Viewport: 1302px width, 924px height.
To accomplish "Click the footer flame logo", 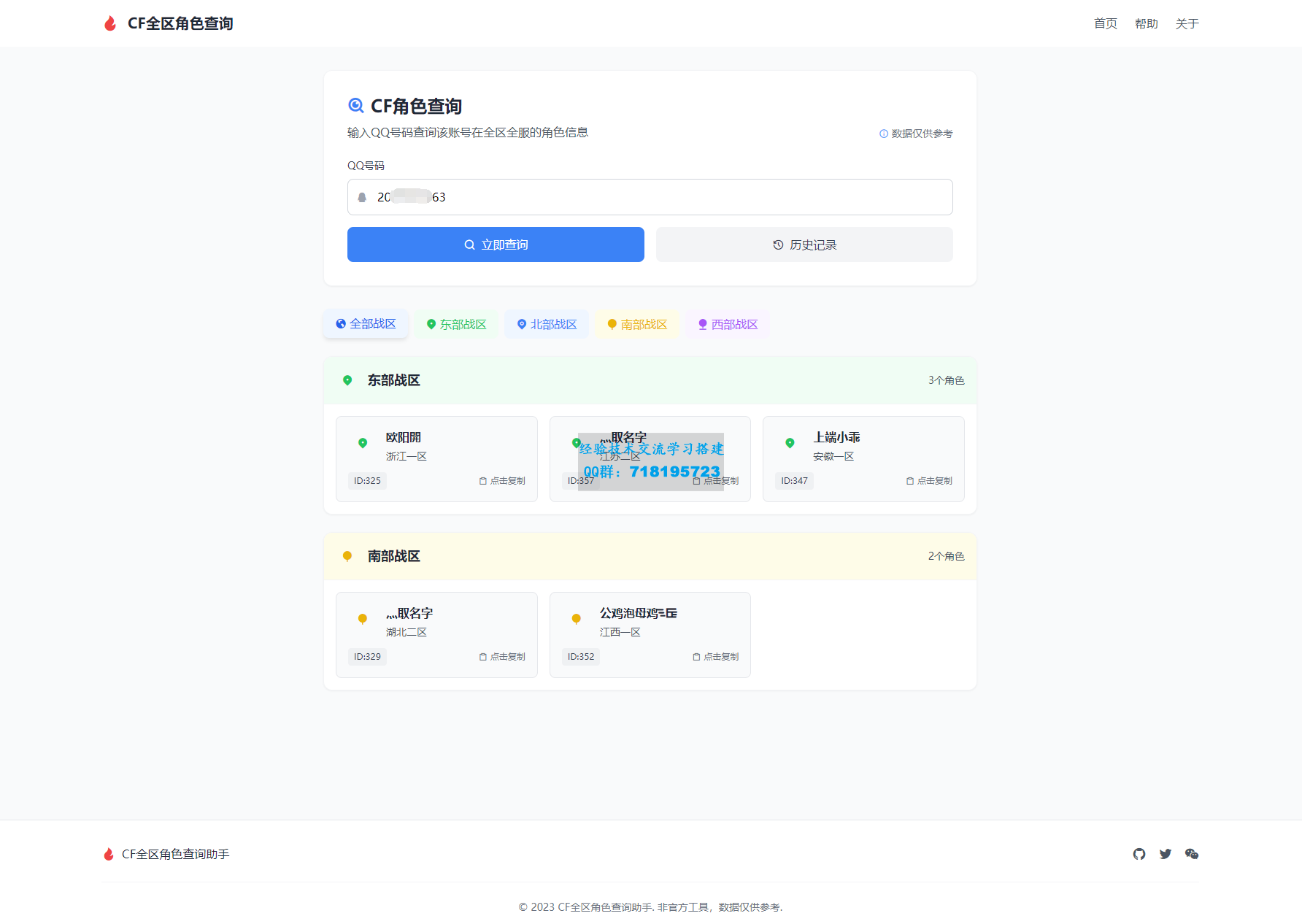I will (109, 854).
